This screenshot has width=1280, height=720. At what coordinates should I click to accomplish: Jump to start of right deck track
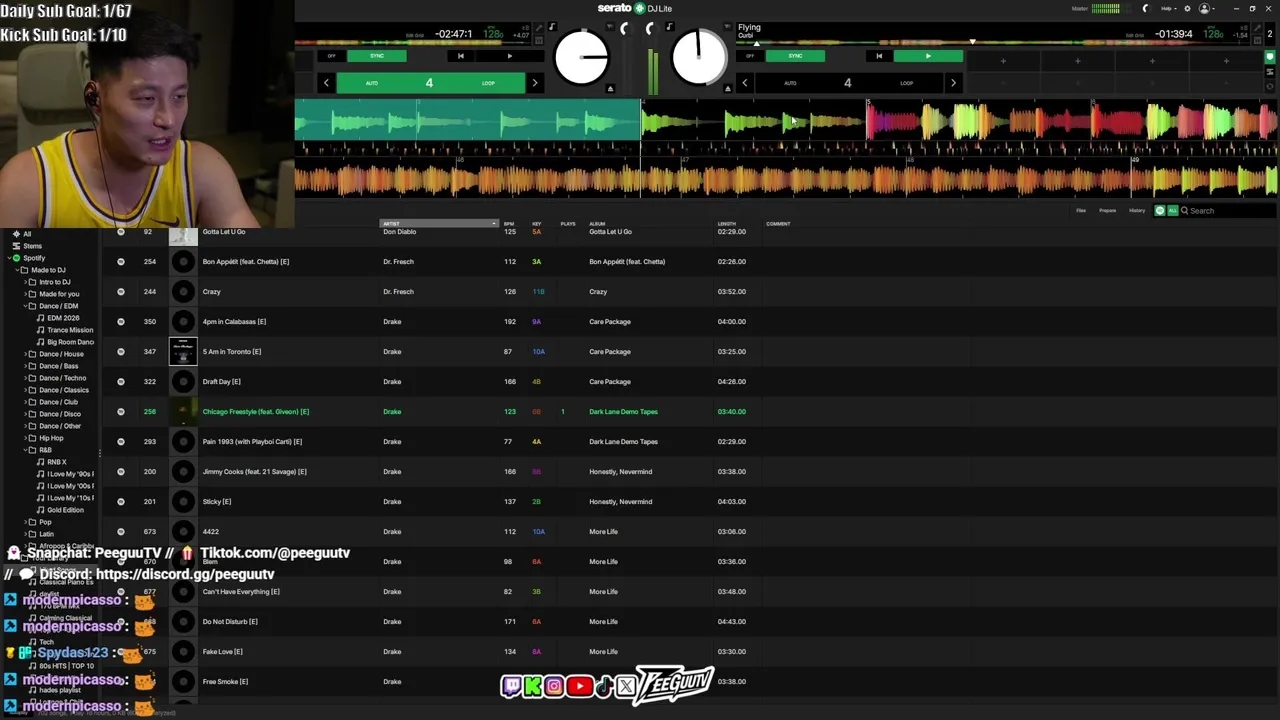tap(879, 56)
